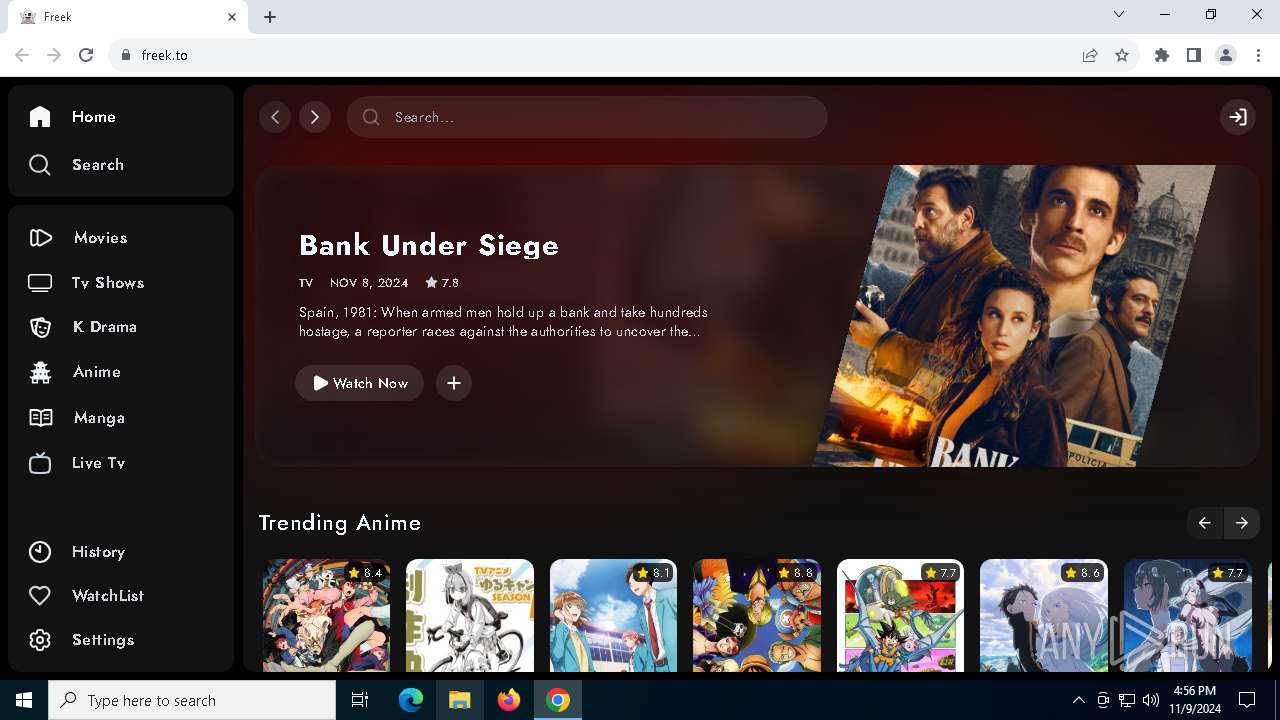The width and height of the screenshot is (1280, 720).
Task: Open the Movies menu label
Action: pyautogui.click(x=100, y=238)
